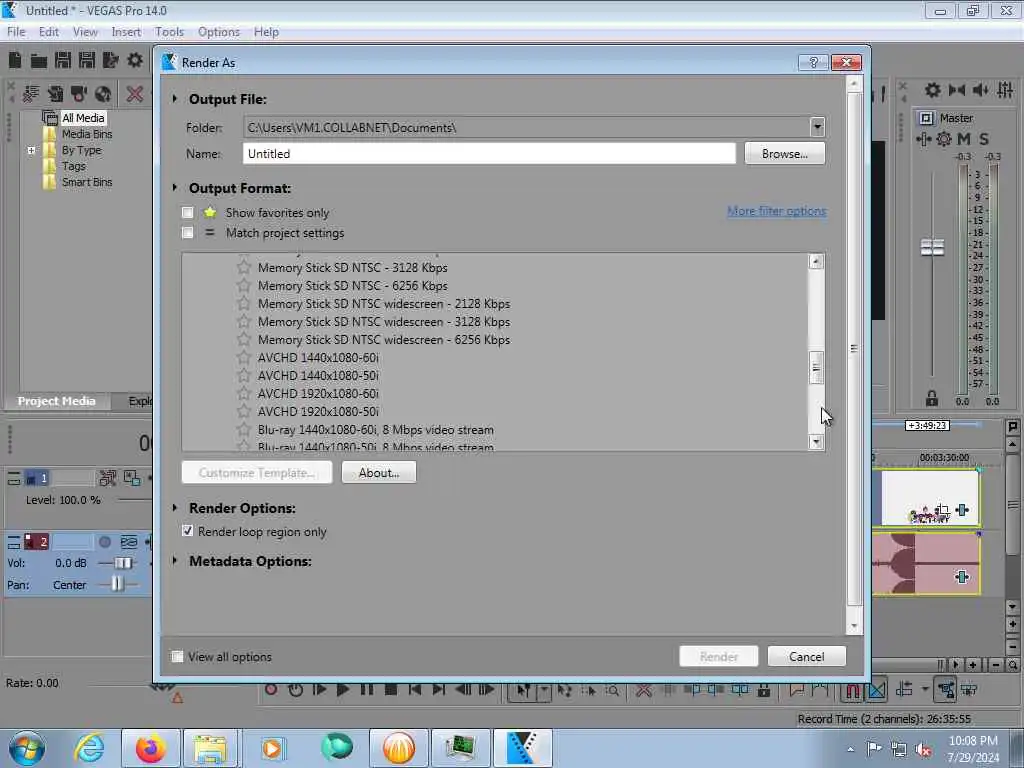1024x768 pixels.
Task: Enable Show favorites only checkbox
Action: point(187,212)
